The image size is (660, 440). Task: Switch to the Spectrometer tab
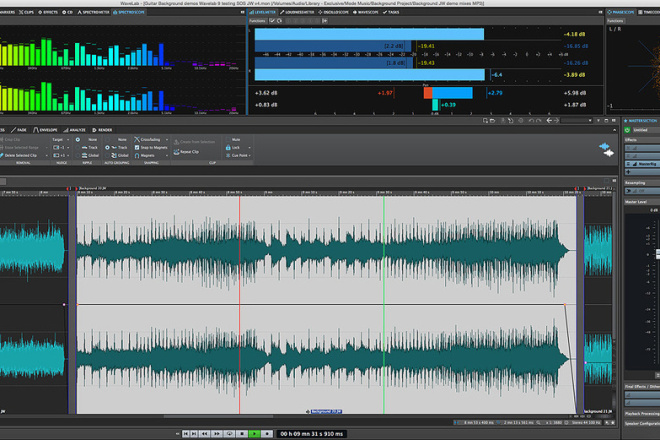point(93,12)
